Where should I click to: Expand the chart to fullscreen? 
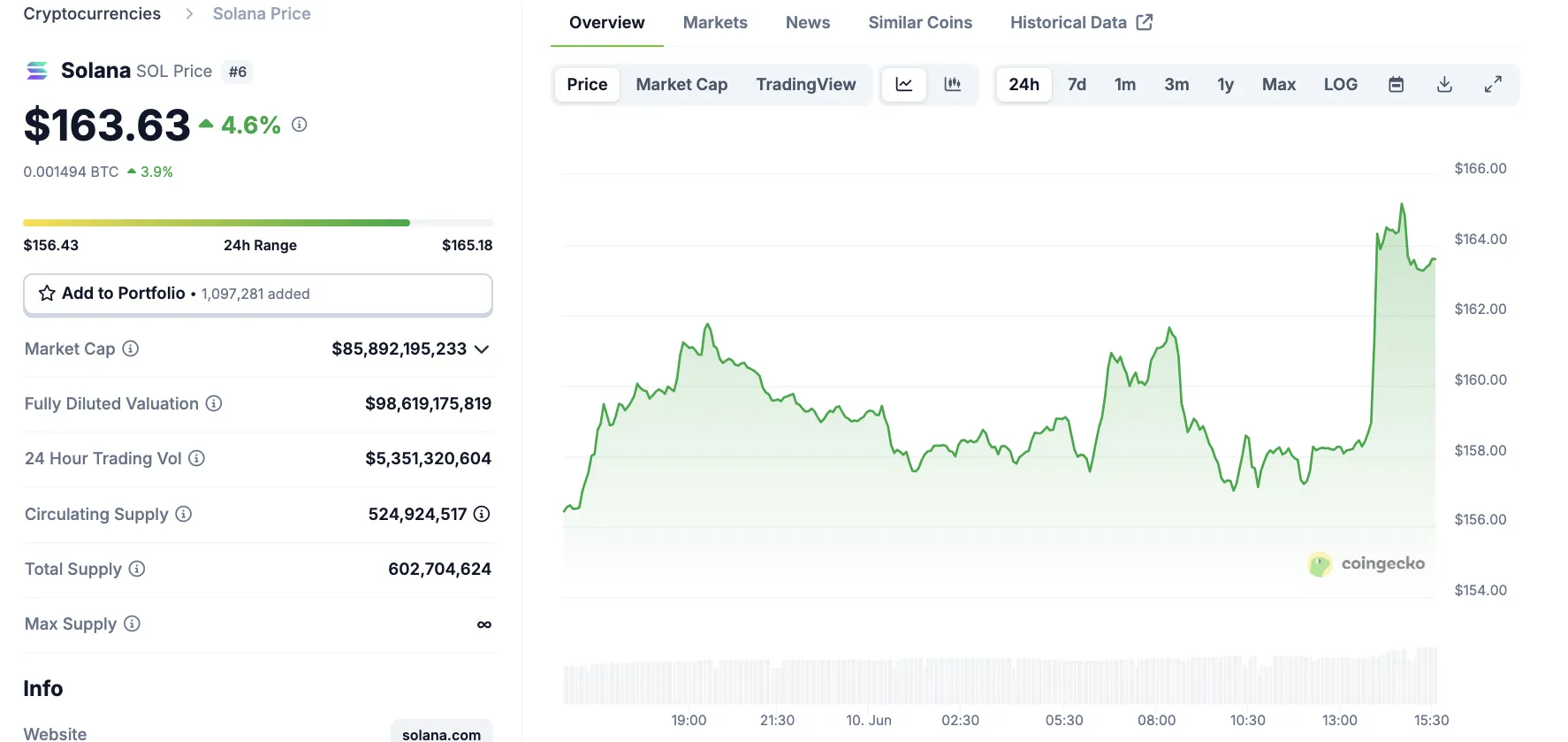1493,85
